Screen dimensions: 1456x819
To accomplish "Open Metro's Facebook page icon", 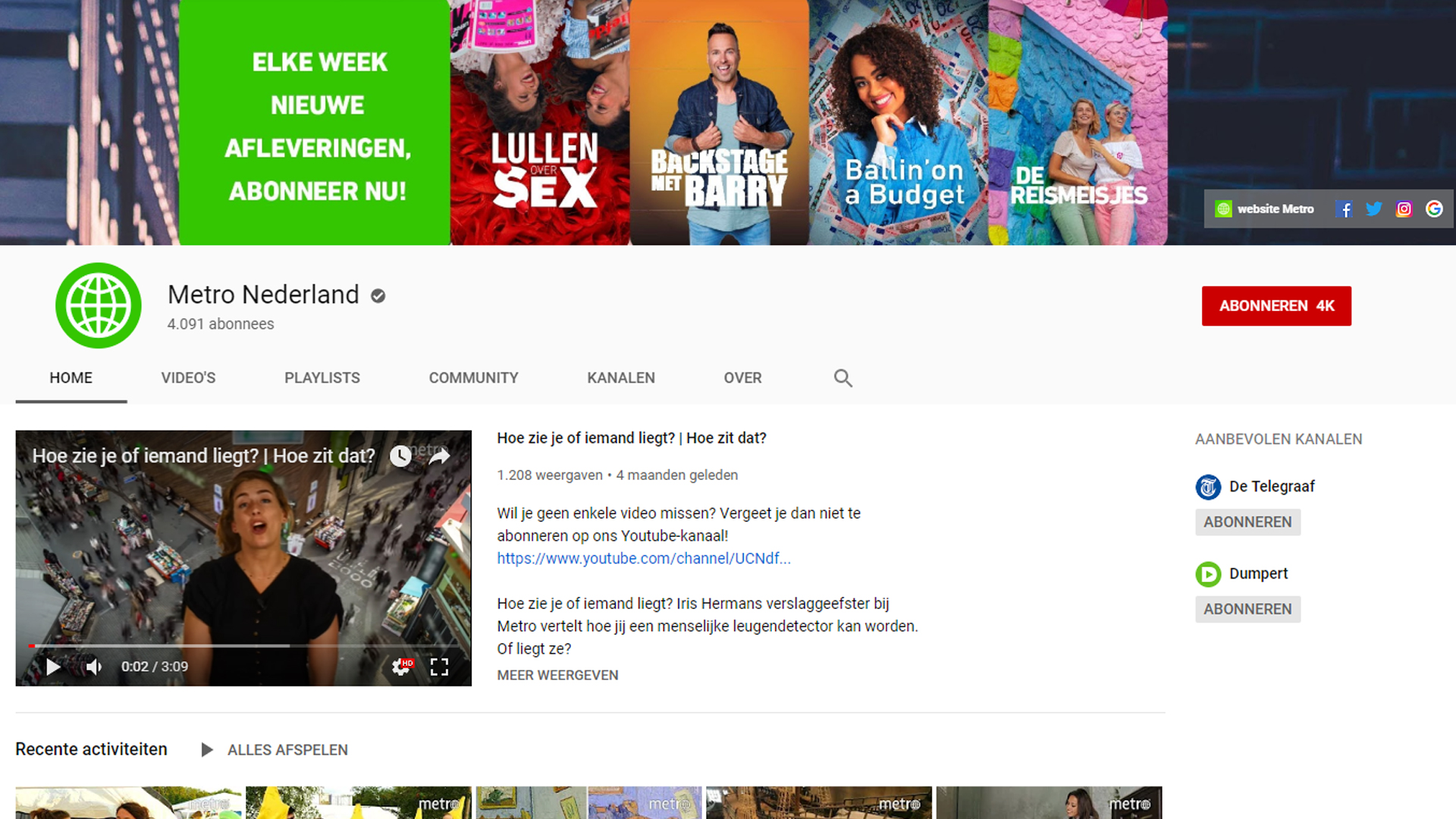I will (x=1344, y=209).
